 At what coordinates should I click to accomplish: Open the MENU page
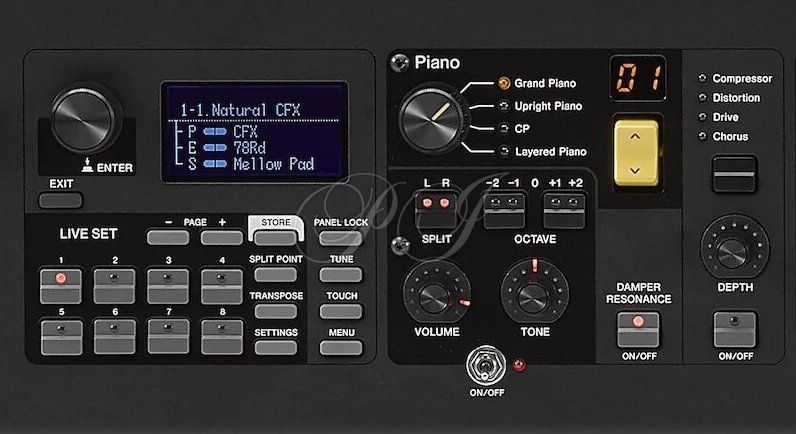[x=341, y=348]
